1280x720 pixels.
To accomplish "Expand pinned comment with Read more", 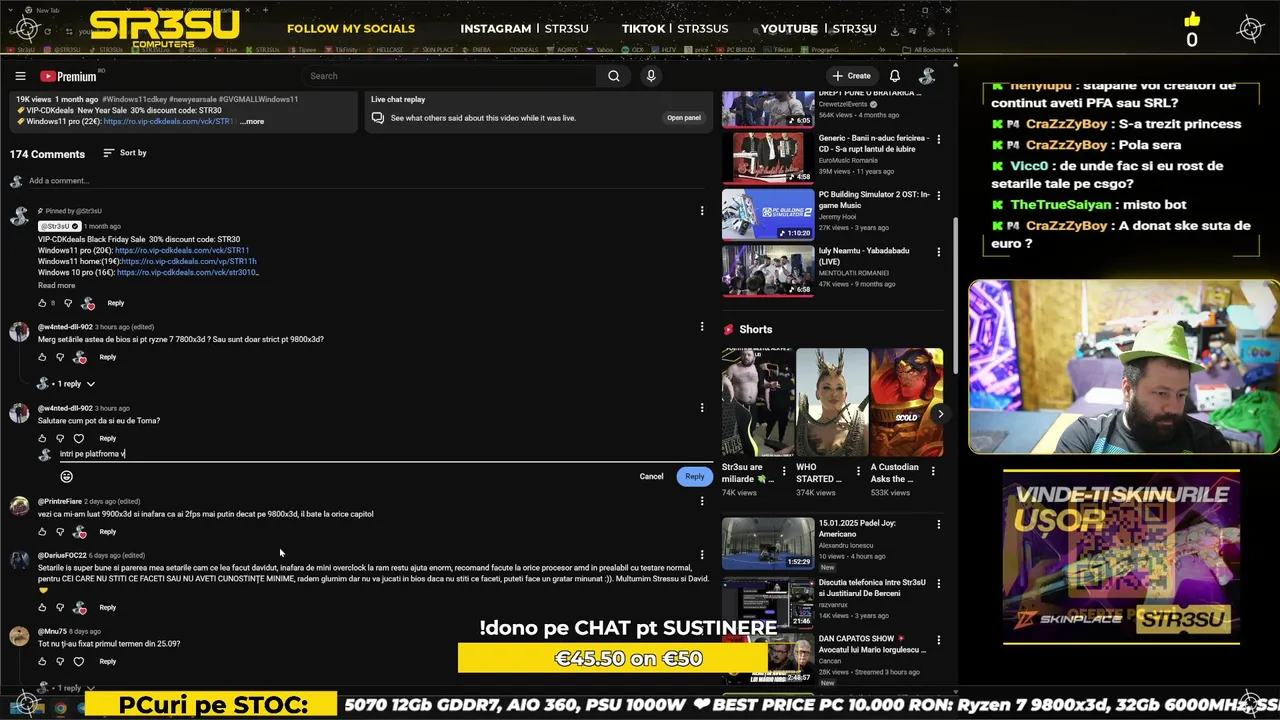I will 56,285.
